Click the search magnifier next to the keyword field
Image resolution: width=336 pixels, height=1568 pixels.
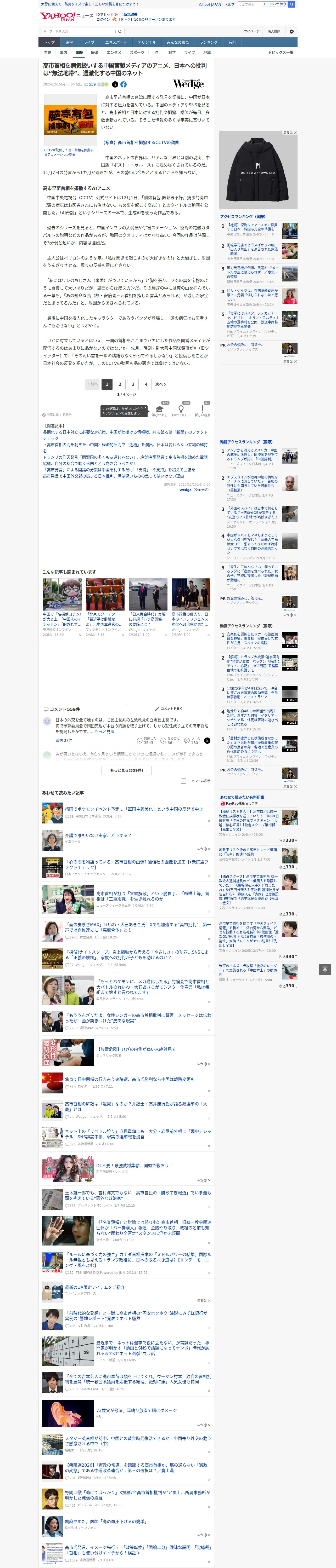[x=120, y=32]
